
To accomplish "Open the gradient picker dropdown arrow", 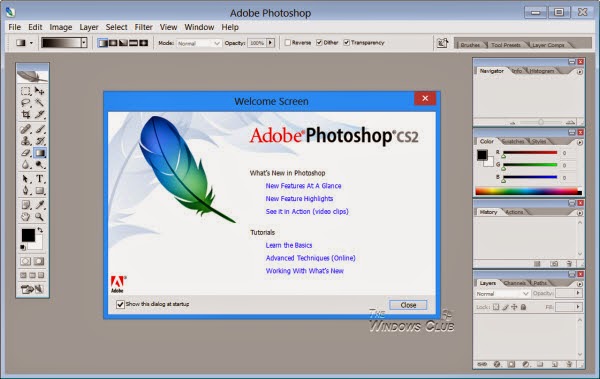I will [x=84, y=42].
